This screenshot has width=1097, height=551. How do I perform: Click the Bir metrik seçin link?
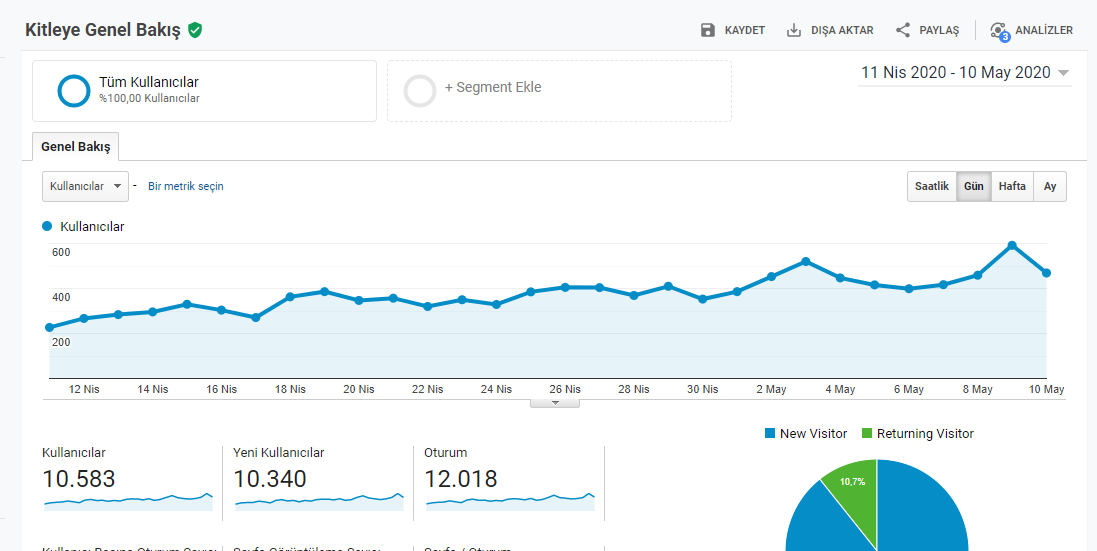tap(186, 186)
